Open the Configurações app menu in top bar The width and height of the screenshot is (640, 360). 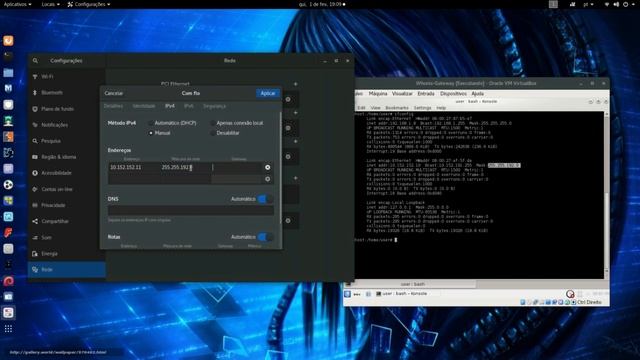pos(89,4)
